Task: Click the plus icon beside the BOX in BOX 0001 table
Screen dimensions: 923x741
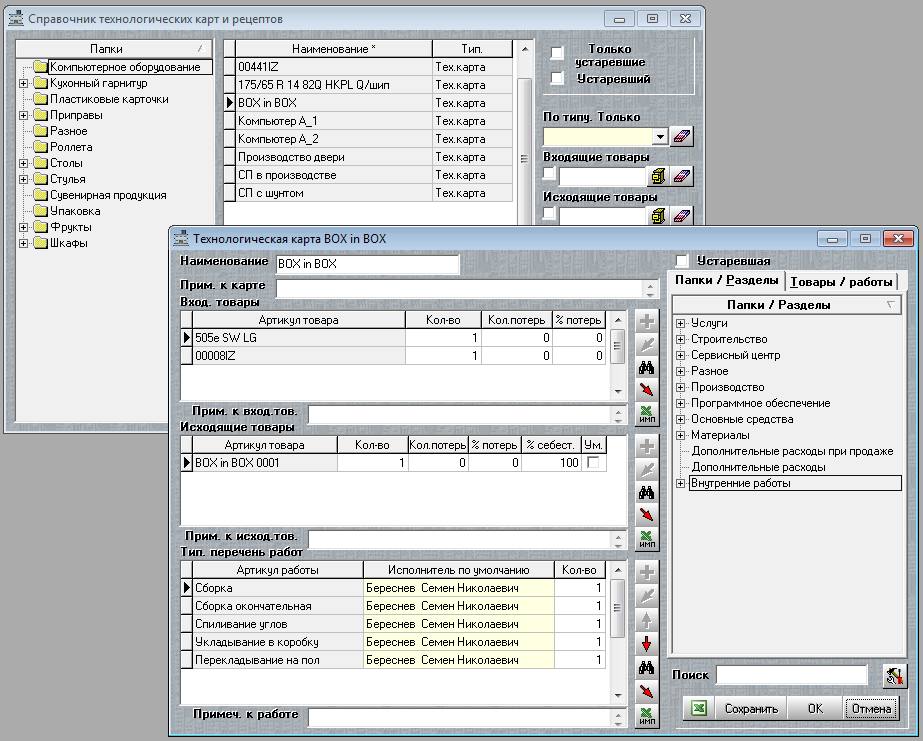Action: pos(646,446)
